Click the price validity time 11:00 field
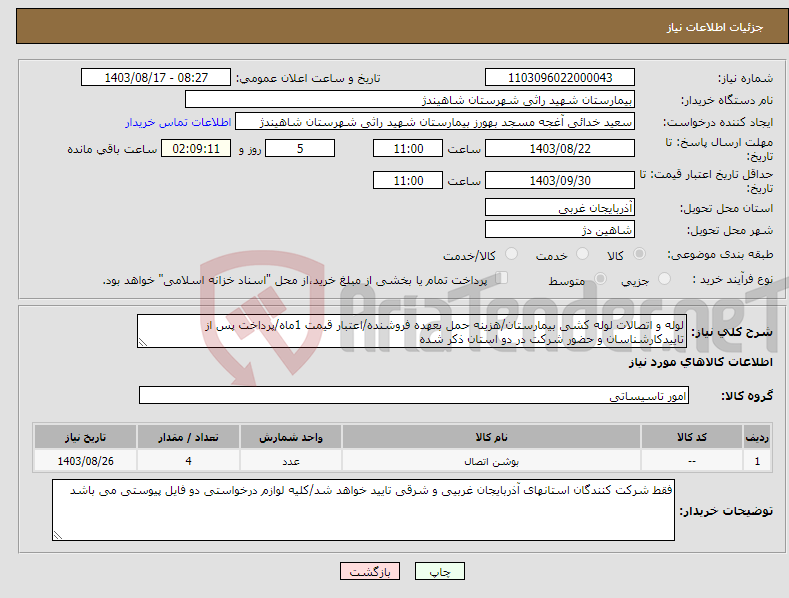 [408, 180]
